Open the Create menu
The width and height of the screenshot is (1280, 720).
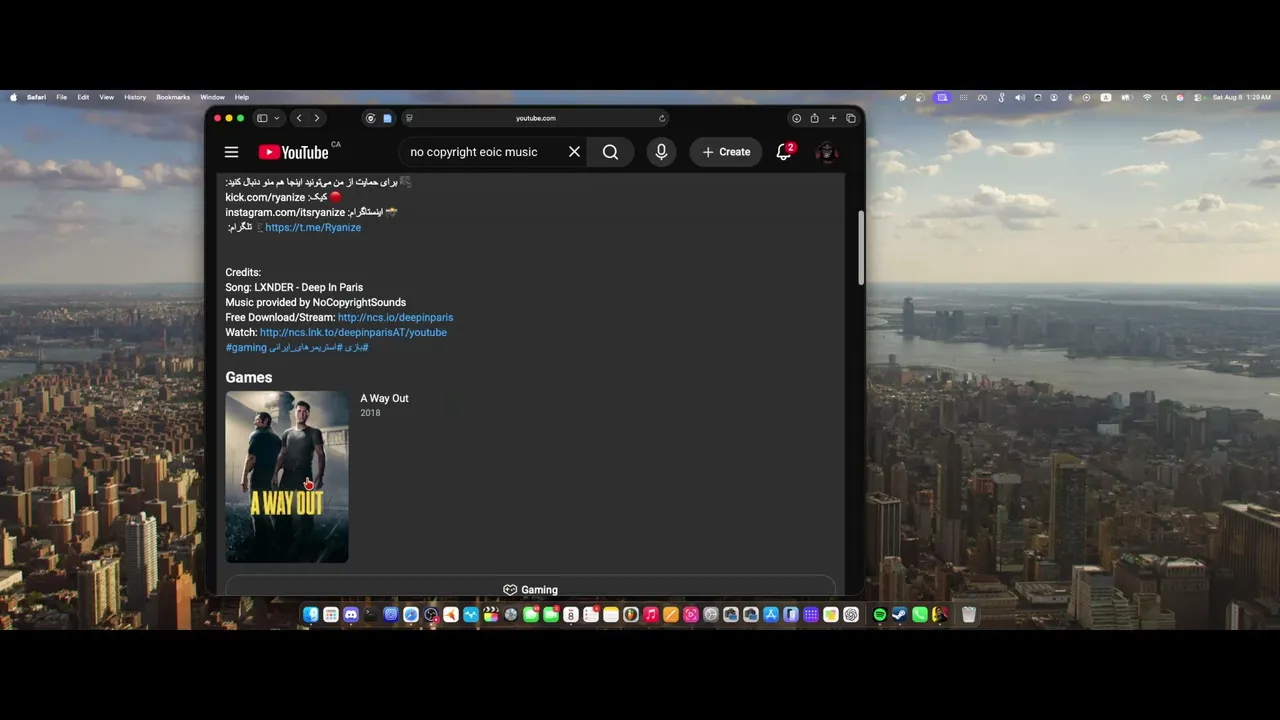[x=726, y=152]
